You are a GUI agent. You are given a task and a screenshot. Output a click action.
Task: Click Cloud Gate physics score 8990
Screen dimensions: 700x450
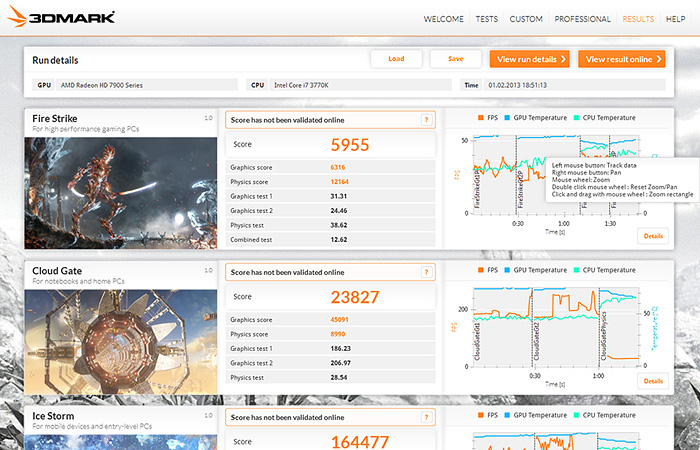coord(338,334)
